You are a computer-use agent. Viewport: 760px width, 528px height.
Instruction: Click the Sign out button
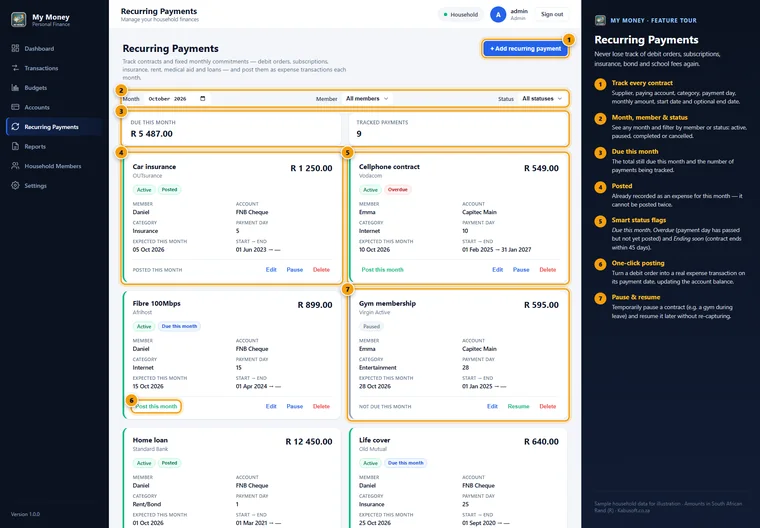click(x=552, y=15)
